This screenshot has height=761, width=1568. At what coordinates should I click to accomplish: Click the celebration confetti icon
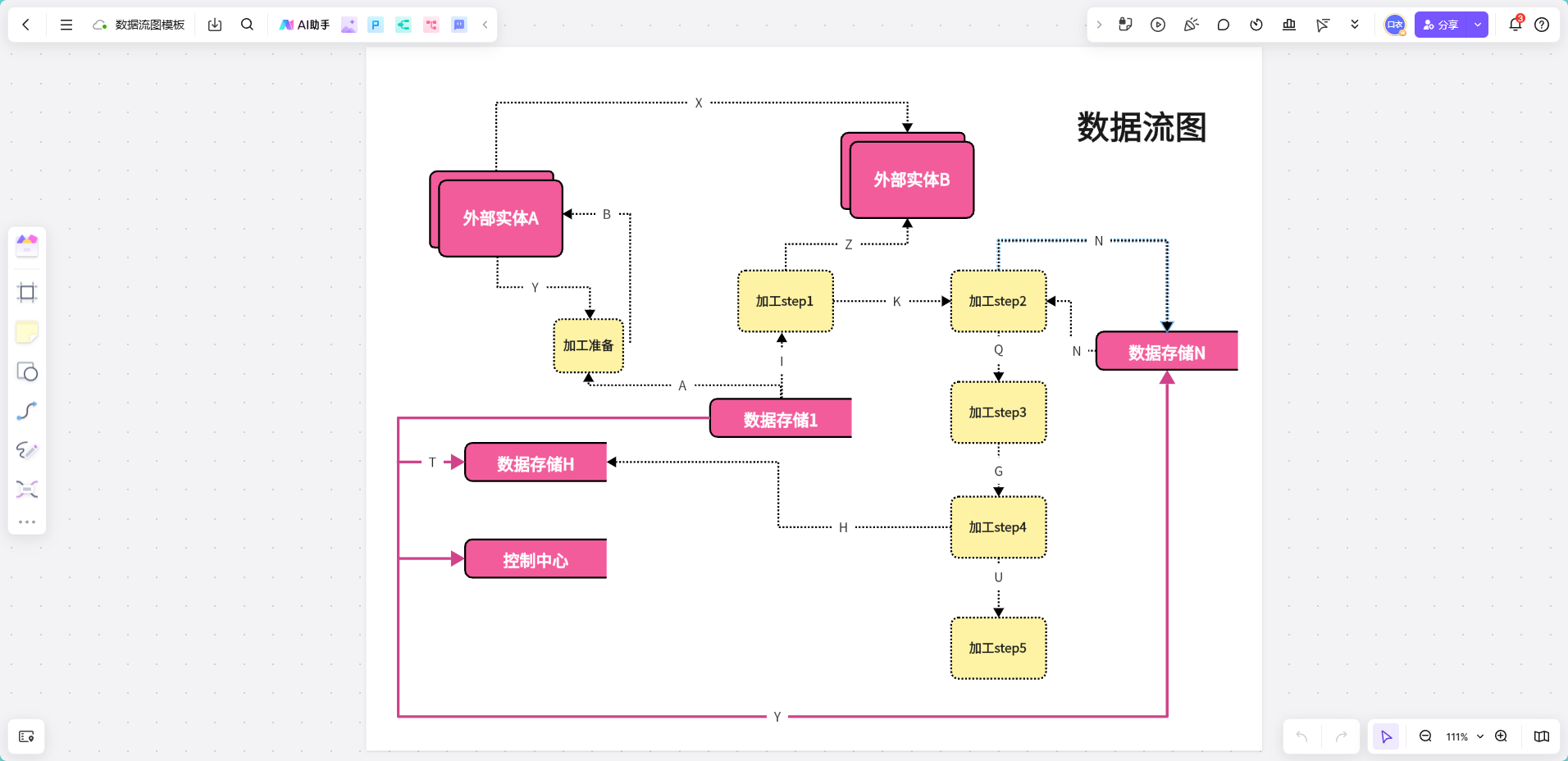click(1191, 25)
